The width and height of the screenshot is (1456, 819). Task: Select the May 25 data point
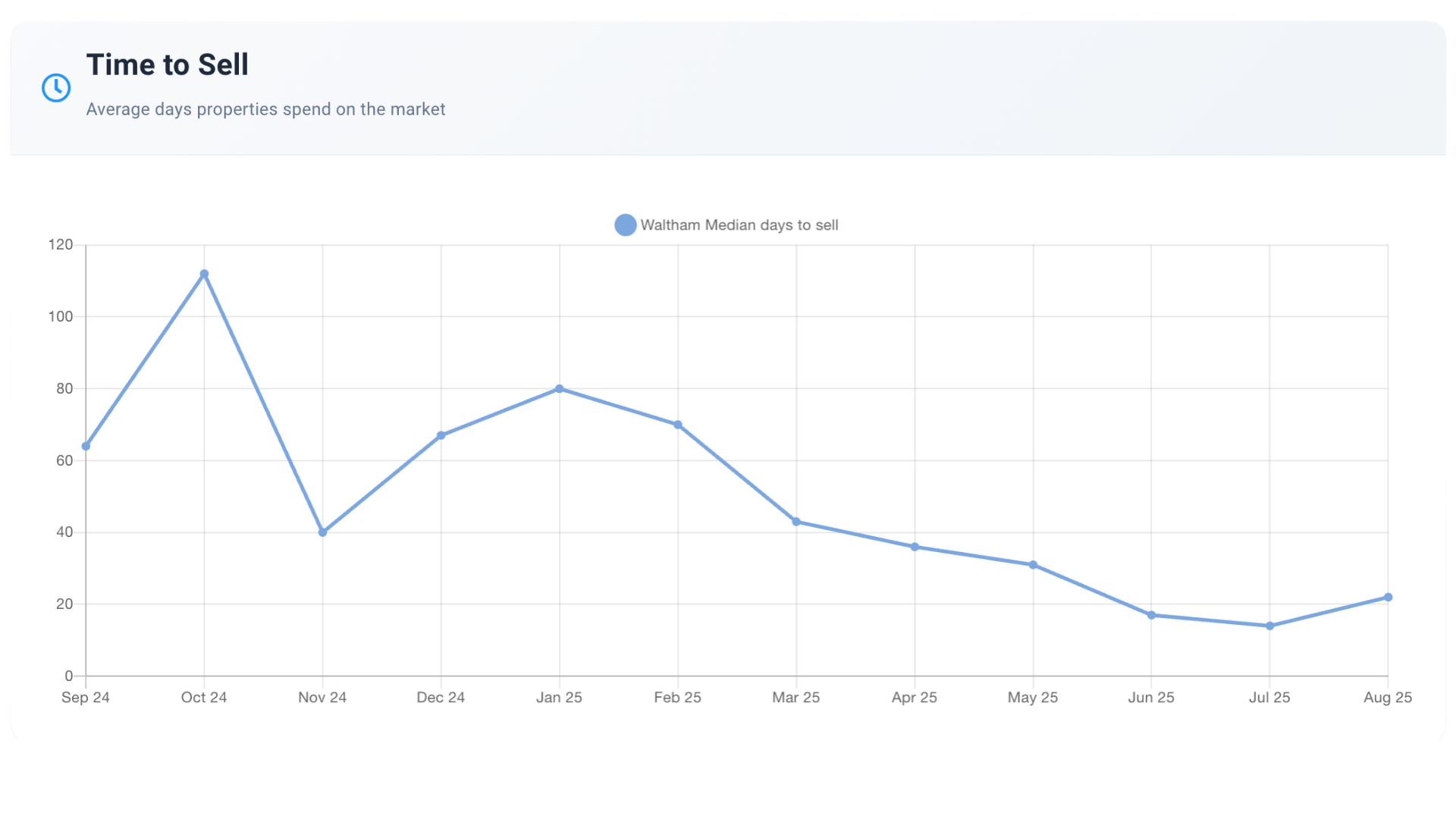[1033, 565]
